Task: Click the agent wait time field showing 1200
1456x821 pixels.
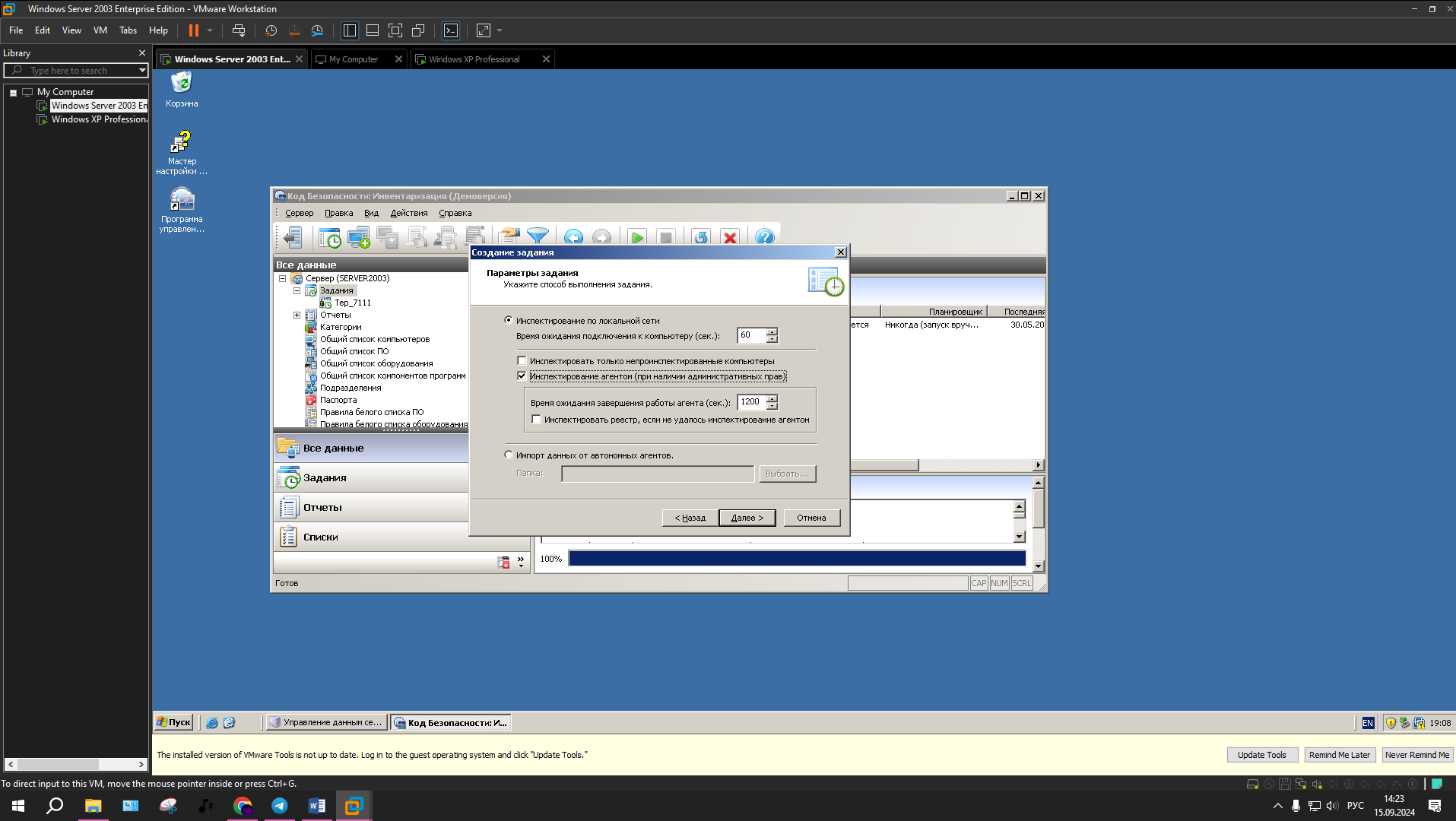Action: (x=752, y=402)
